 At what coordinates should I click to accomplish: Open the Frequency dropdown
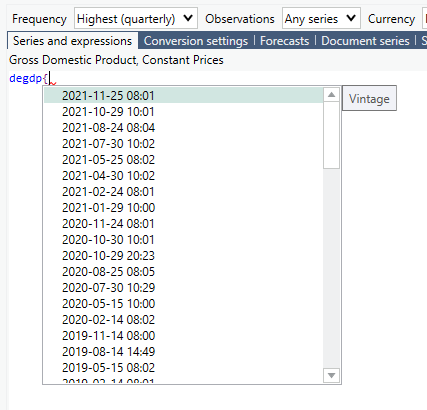tap(136, 19)
